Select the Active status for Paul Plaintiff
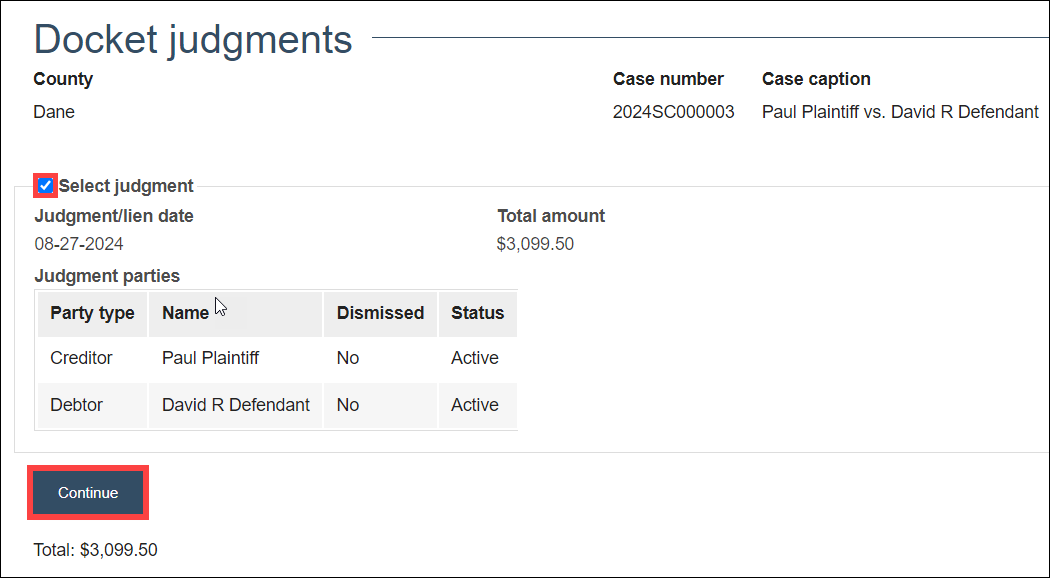Viewport: 1050px width, 578px height. 474,358
